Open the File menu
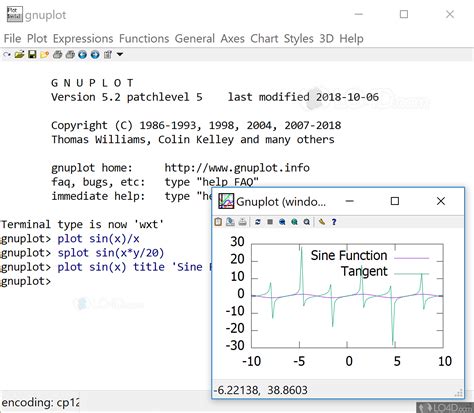Viewport: 474px width, 413px height. point(12,39)
